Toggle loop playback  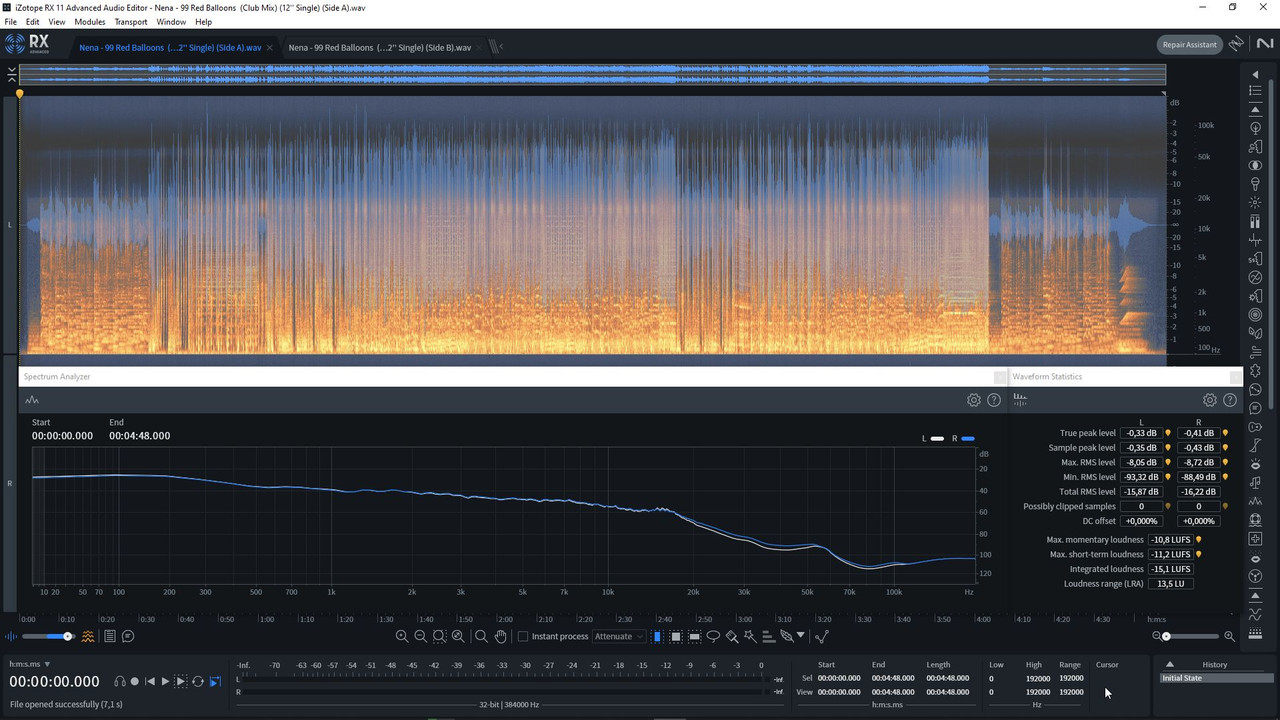[x=198, y=681]
